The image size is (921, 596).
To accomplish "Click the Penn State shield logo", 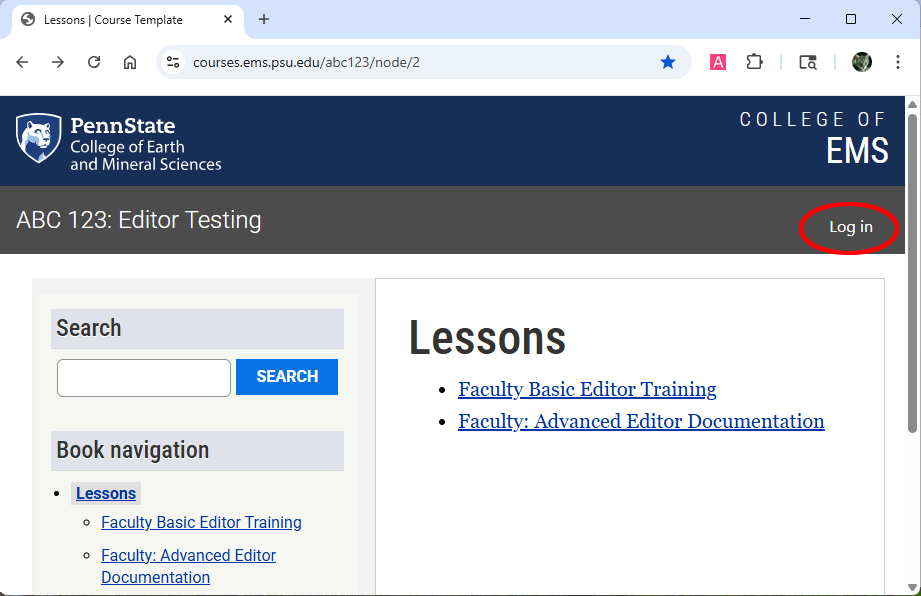I will point(38,139).
